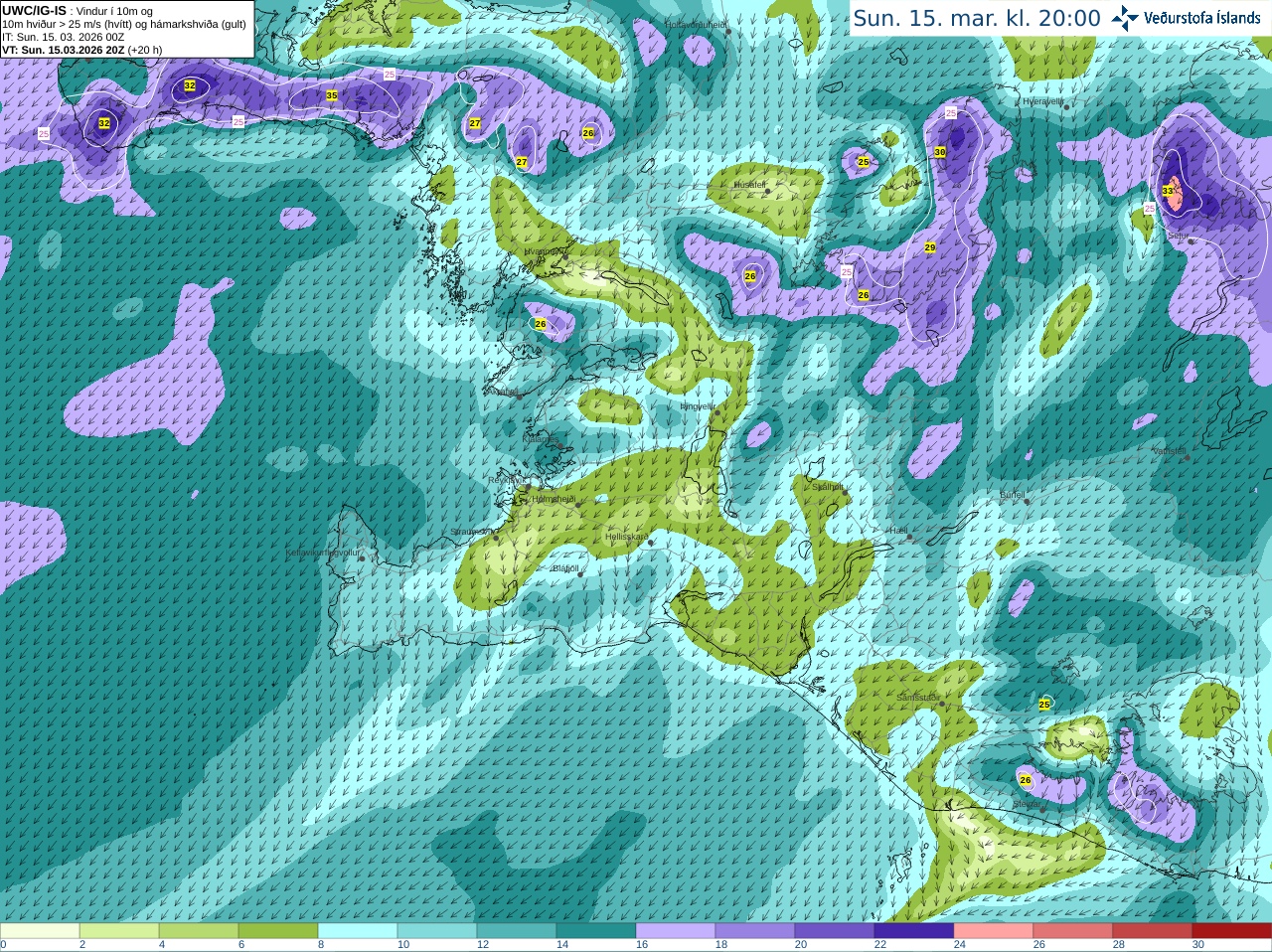The width and height of the screenshot is (1272, 952).
Task: Click the legend scale value 8
Action: tap(322, 945)
